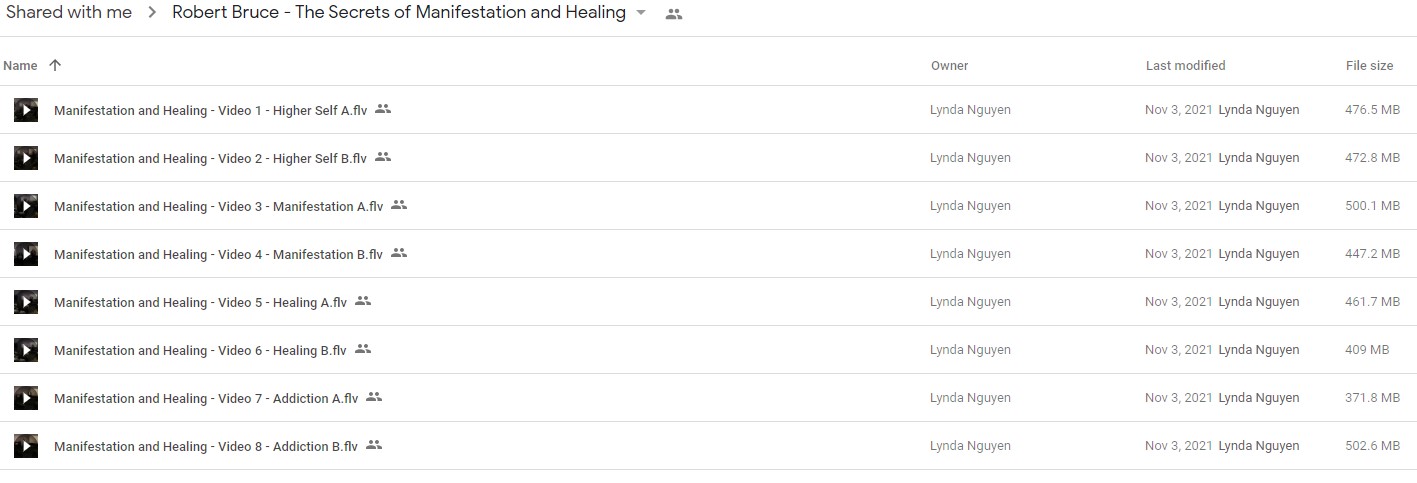The width and height of the screenshot is (1417, 483).
Task: Toggle sort direction arrow next to Name
Action: (55, 65)
